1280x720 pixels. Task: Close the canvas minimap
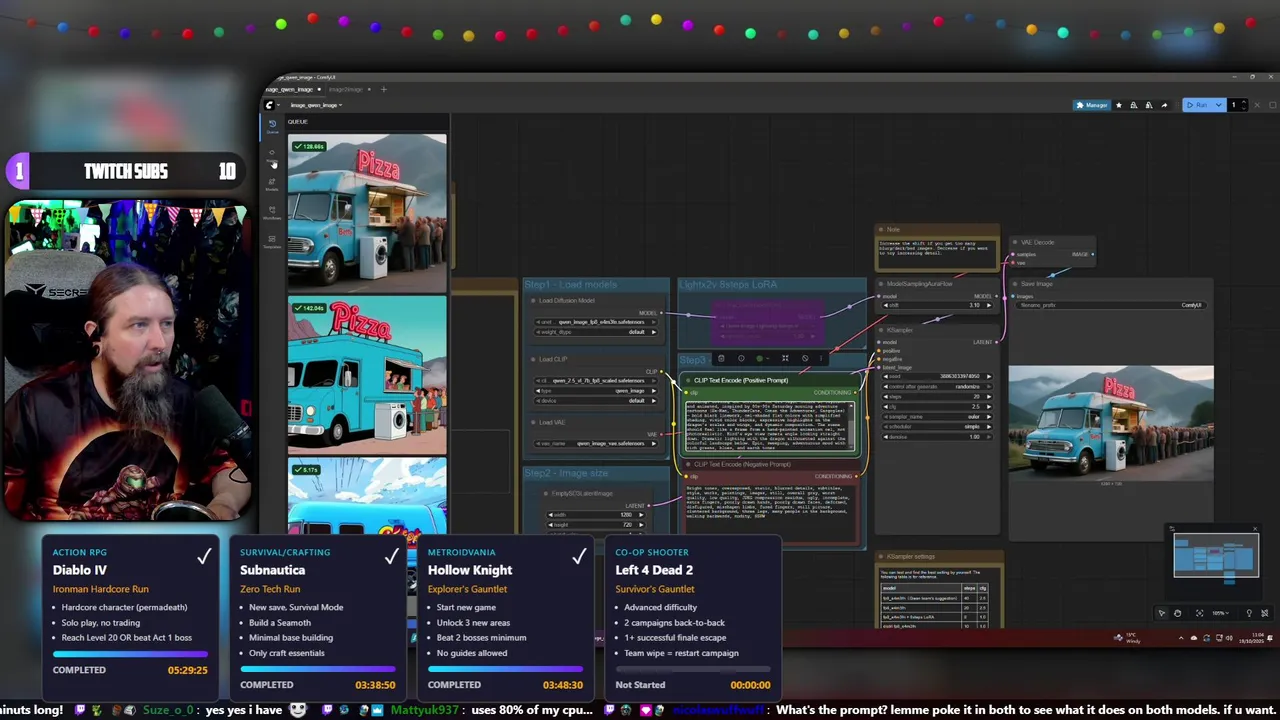pos(1256,528)
